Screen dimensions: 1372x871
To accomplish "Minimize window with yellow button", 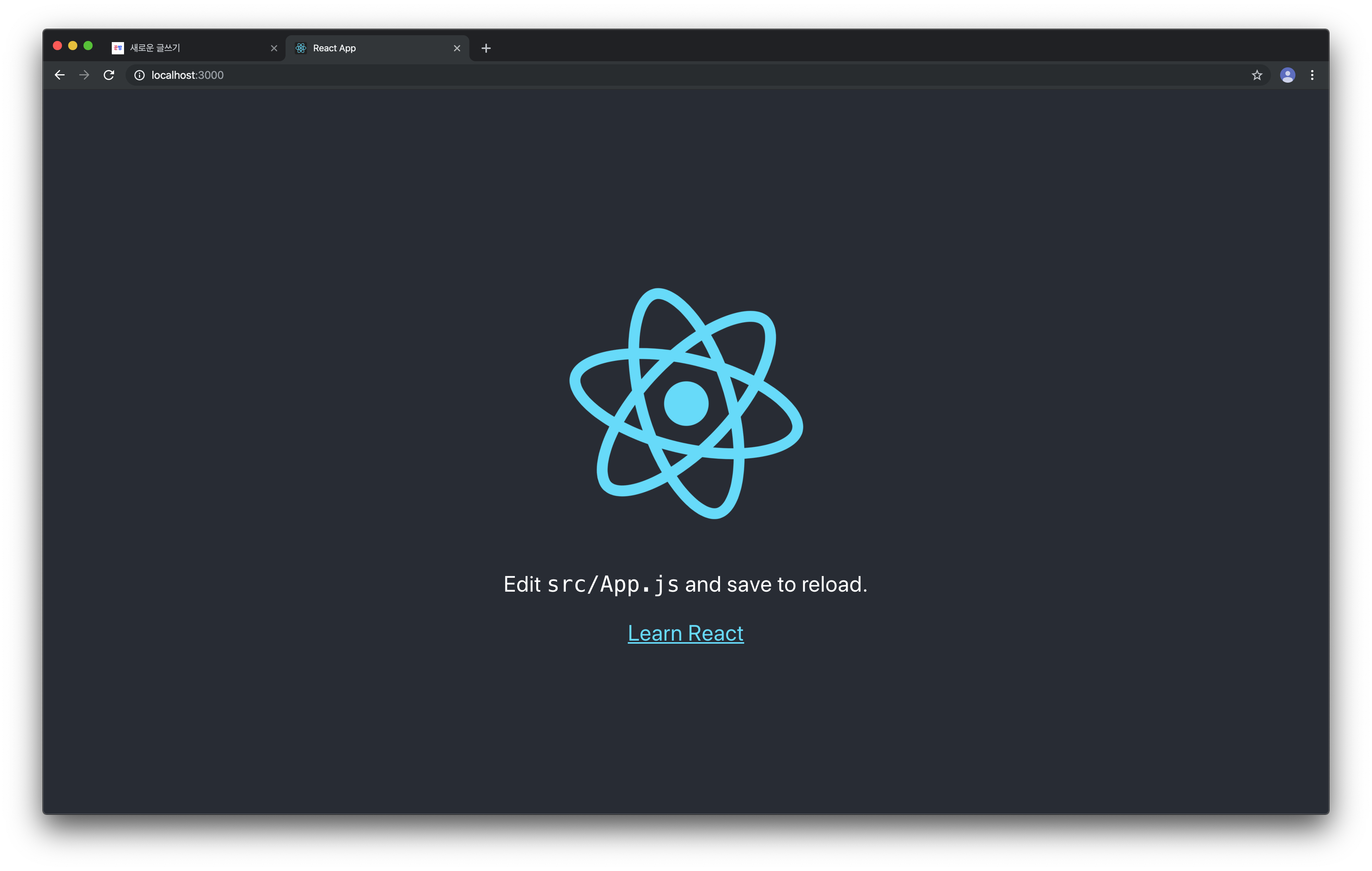I will pos(73,46).
